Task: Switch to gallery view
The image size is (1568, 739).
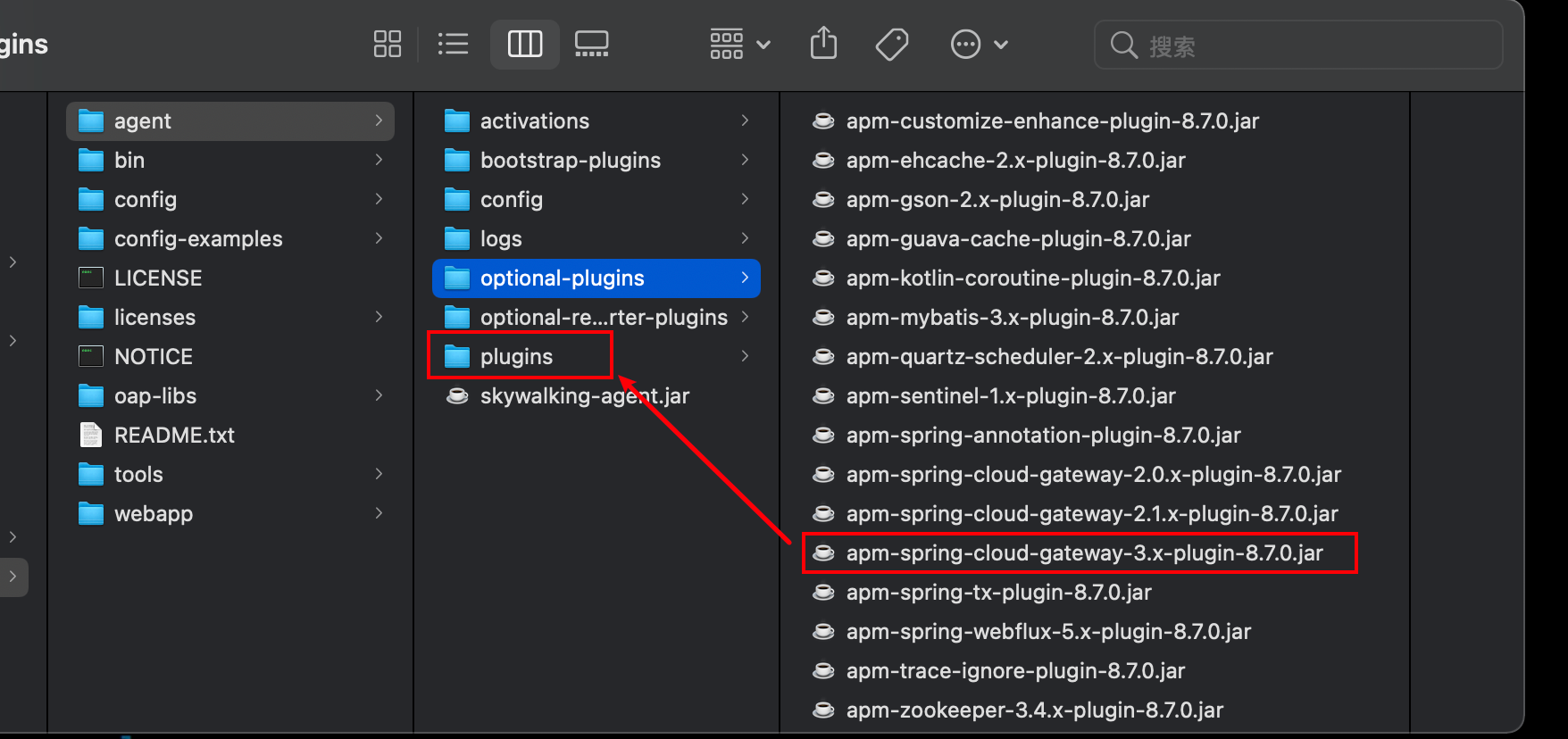Action: click(591, 44)
